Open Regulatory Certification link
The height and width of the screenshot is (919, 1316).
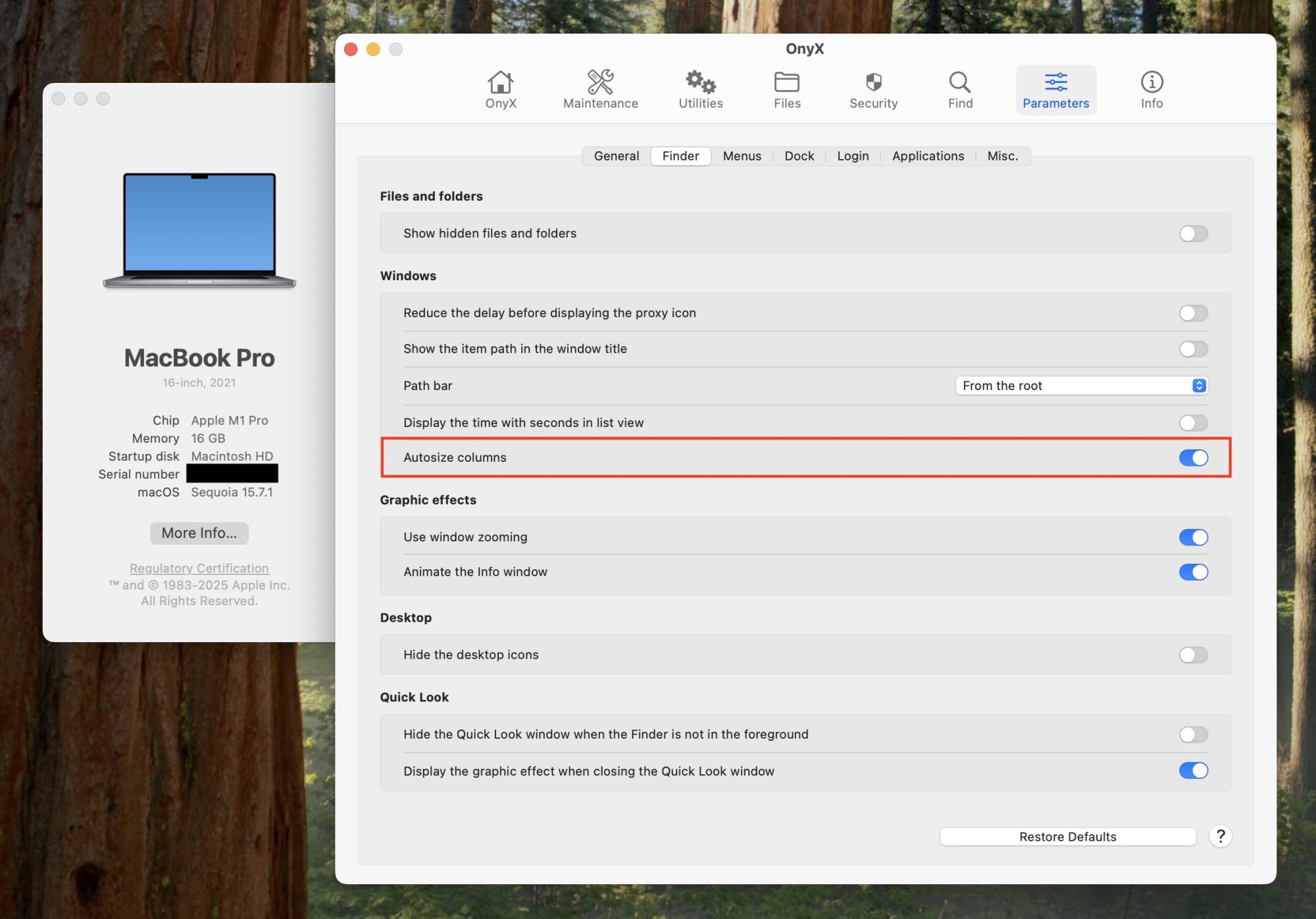click(199, 568)
